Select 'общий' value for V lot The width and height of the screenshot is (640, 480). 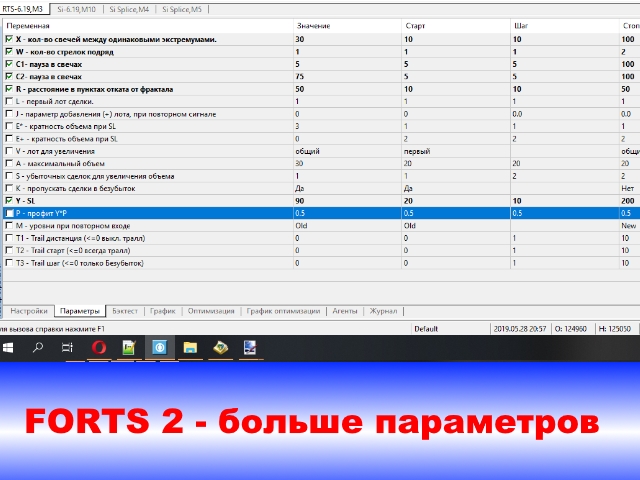pos(307,151)
